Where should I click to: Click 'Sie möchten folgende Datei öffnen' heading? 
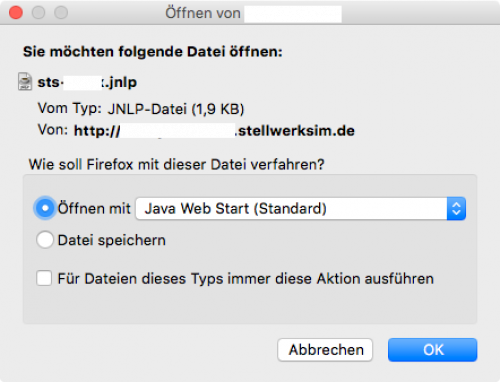coord(153,52)
